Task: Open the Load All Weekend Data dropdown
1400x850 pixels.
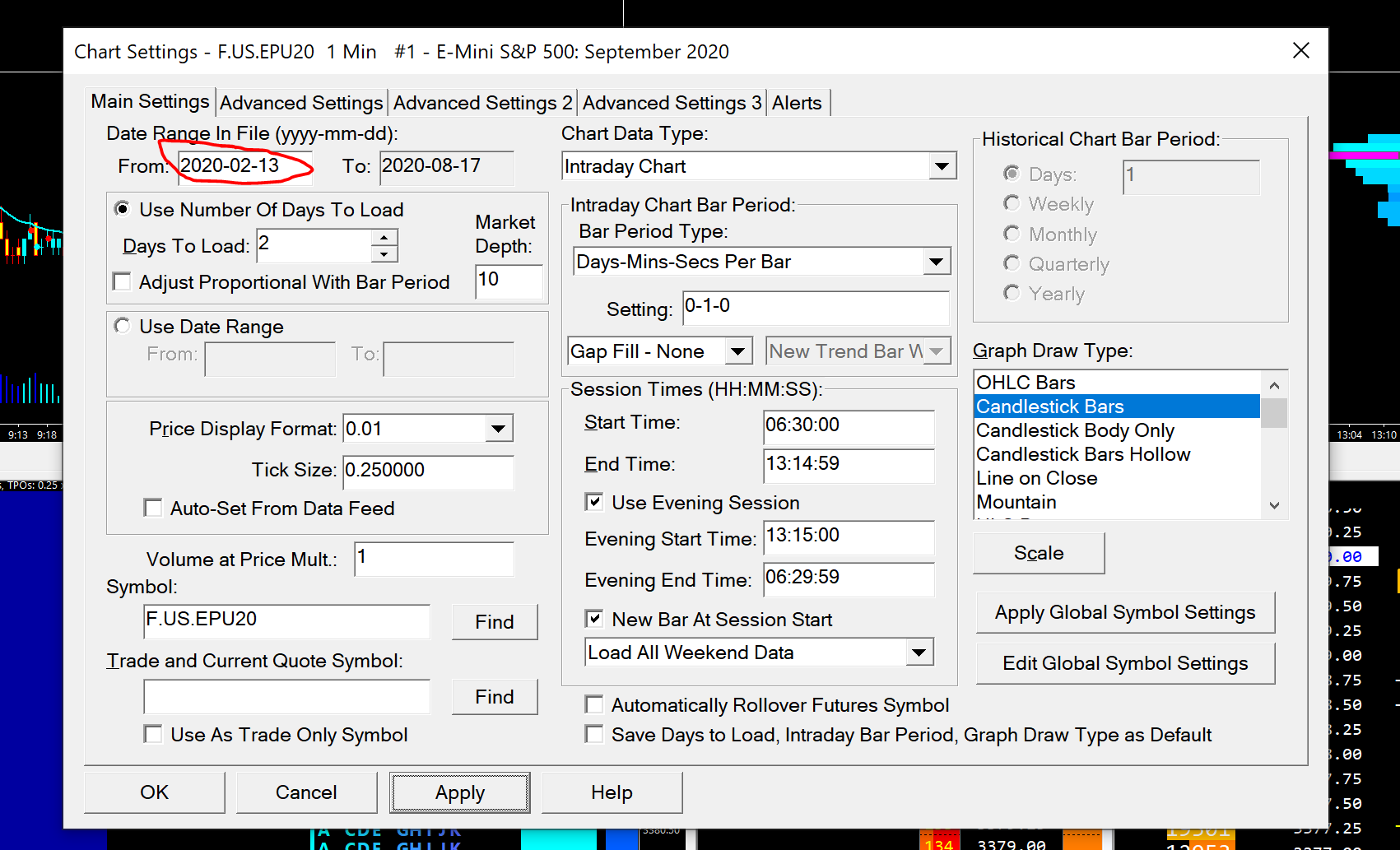Action: coord(919,653)
